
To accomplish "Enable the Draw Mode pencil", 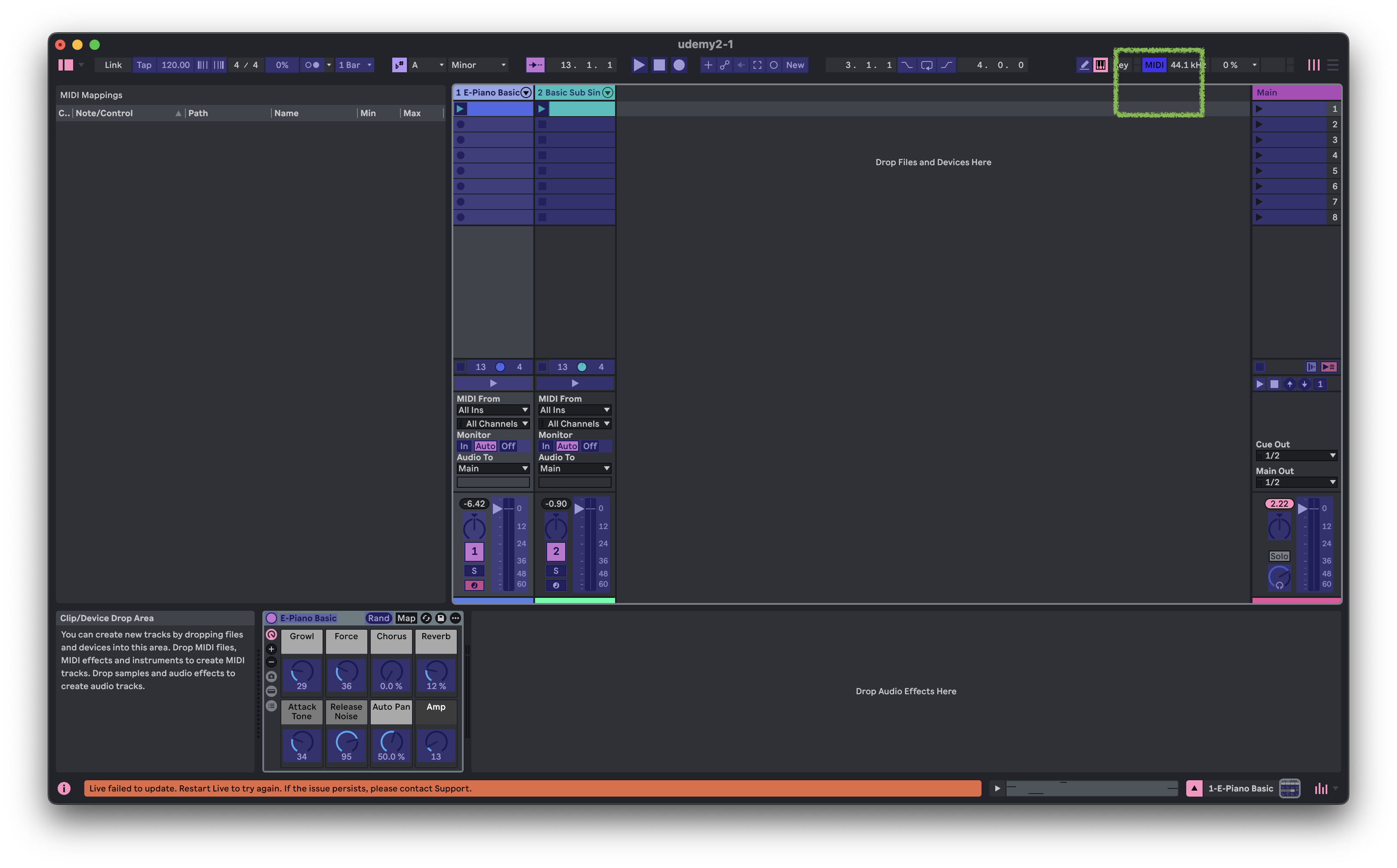I will point(1083,65).
